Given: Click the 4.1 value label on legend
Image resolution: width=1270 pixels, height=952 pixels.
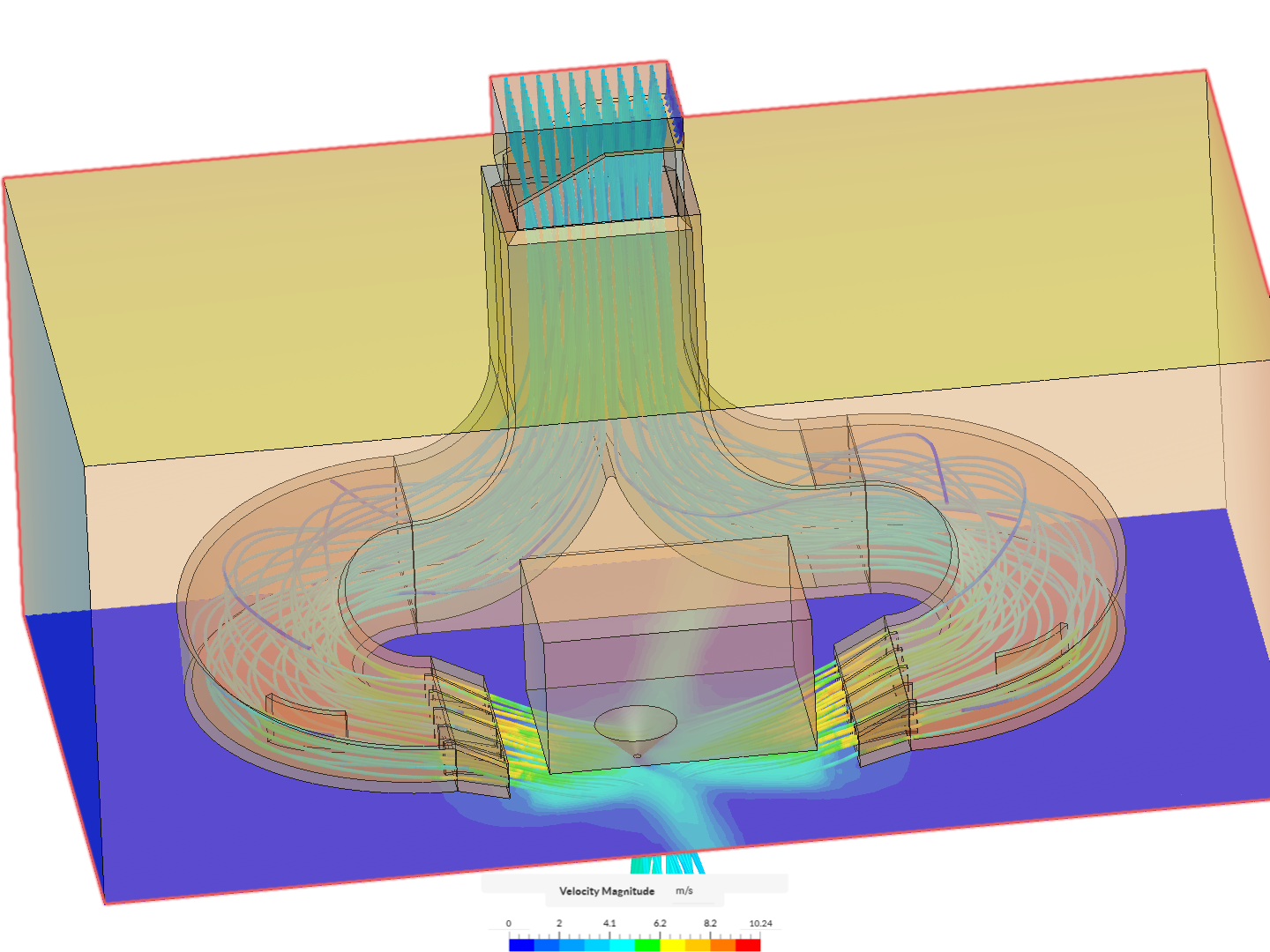Looking at the screenshot, I should point(611,922).
